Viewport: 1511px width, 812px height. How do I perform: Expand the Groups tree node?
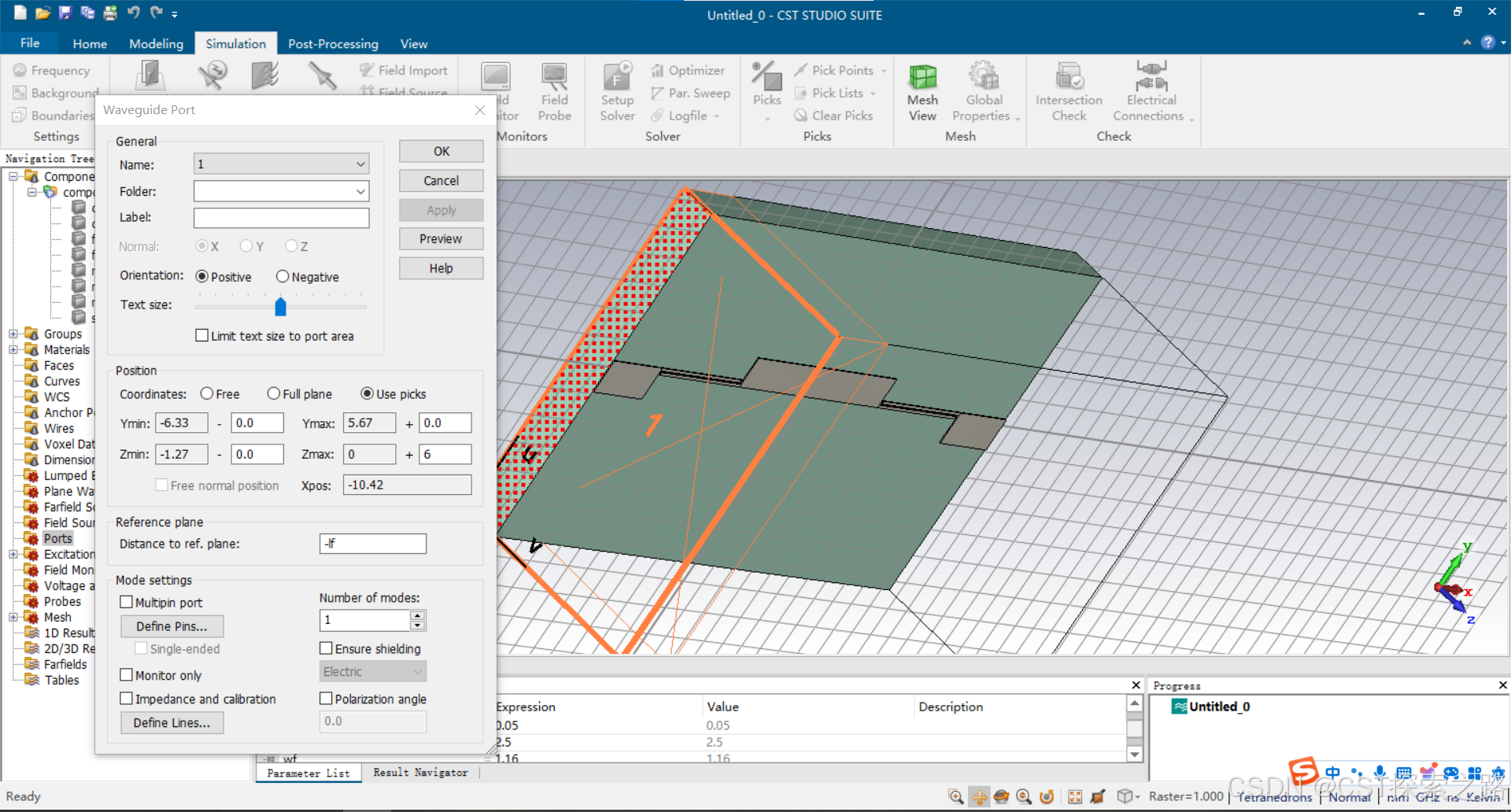pos(13,334)
